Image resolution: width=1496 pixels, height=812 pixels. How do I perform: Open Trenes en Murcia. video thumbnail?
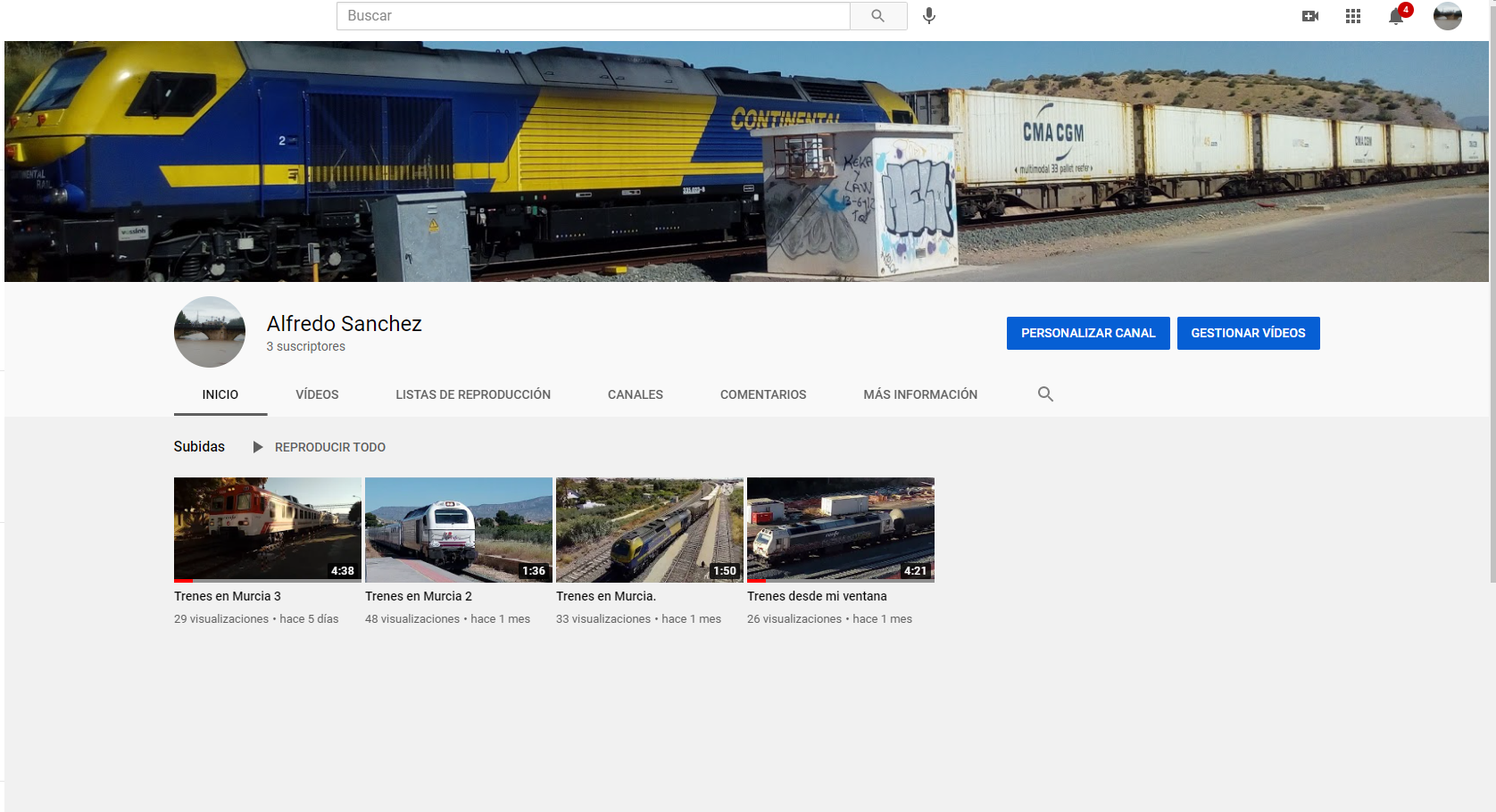(x=650, y=530)
